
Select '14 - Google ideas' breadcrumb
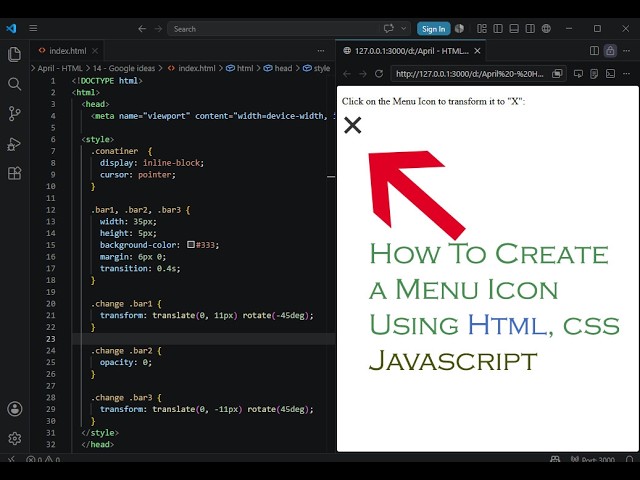pyautogui.click(x=124, y=68)
